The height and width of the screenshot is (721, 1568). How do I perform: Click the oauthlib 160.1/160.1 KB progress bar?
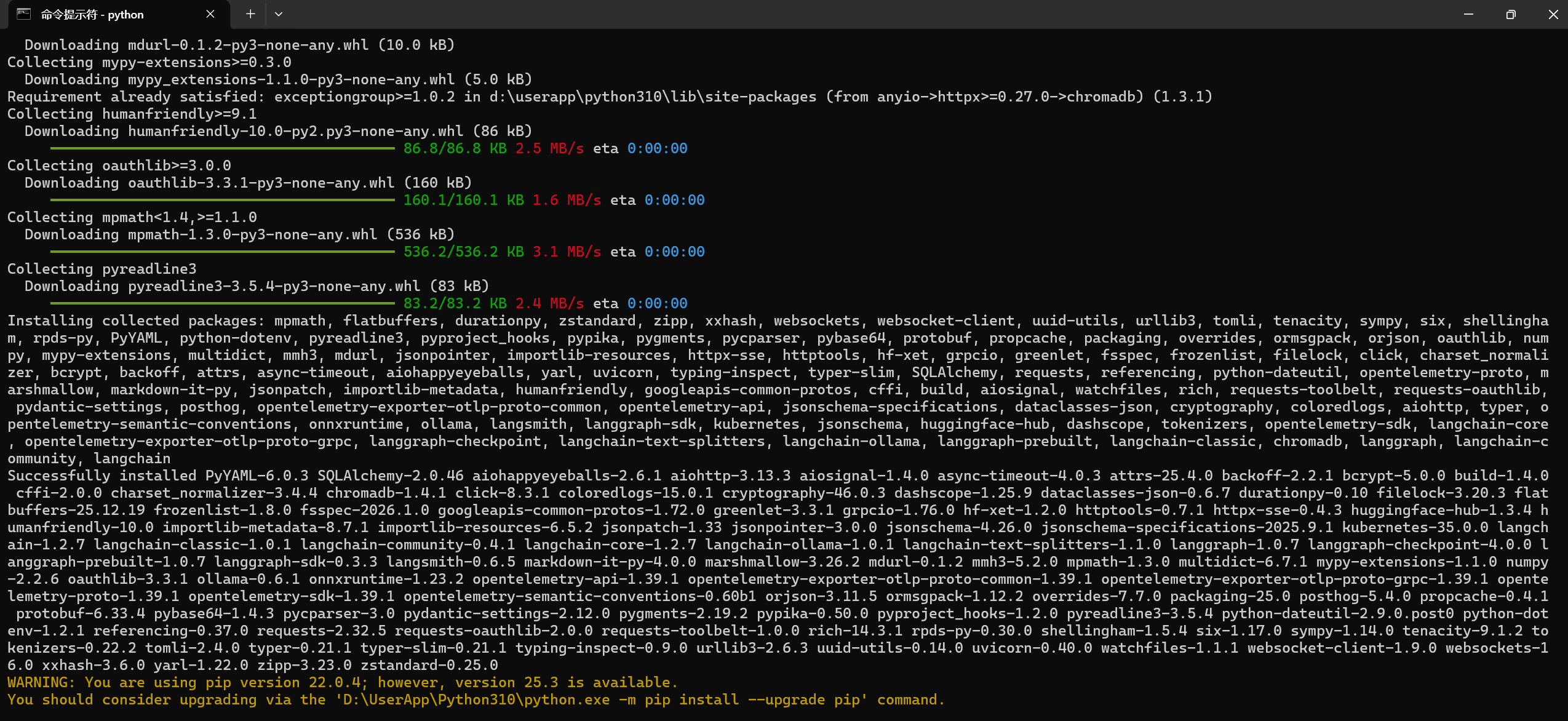[221, 200]
